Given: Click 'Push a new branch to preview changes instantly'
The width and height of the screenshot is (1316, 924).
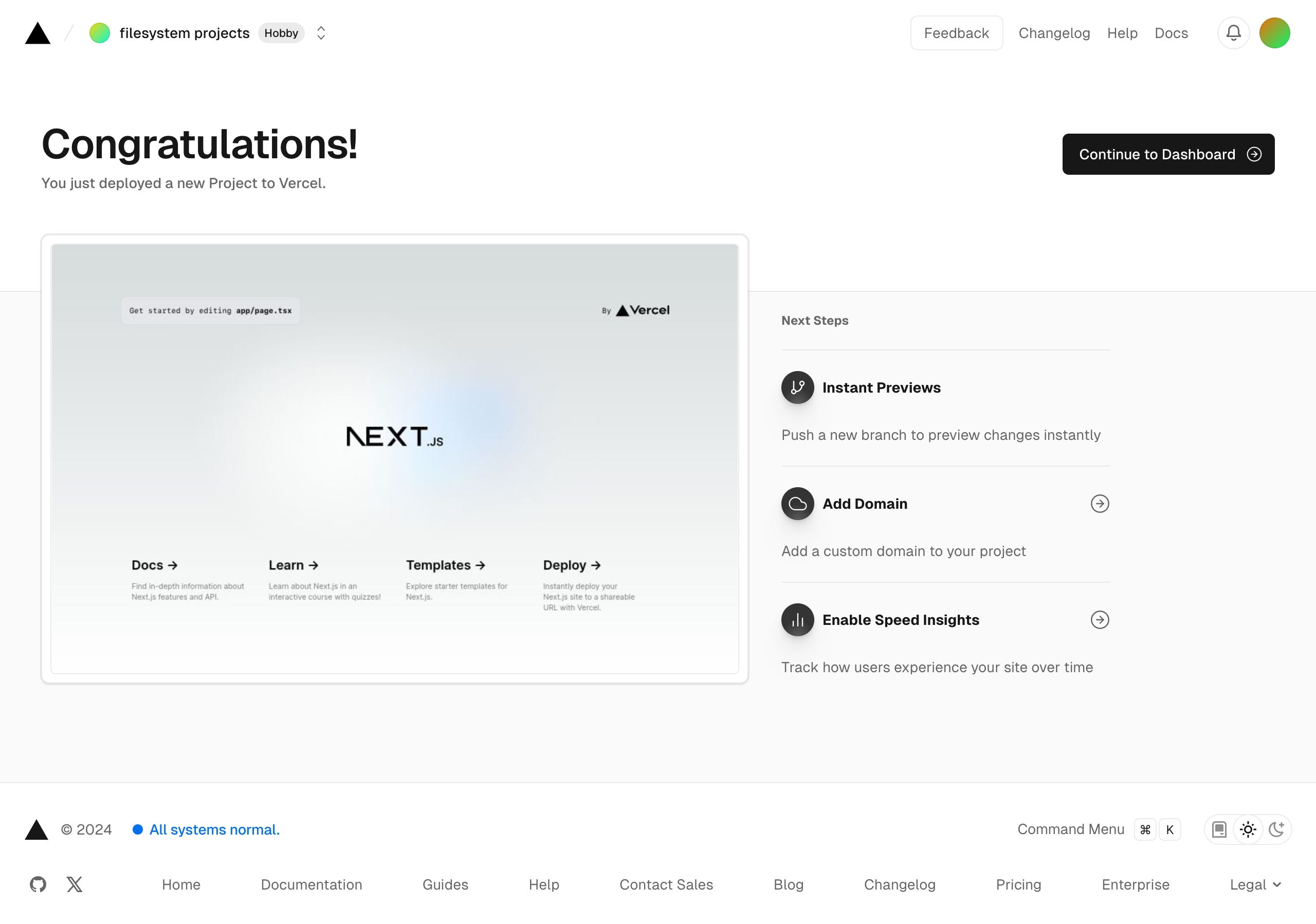Looking at the screenshot, I should (x=941, y=435).
